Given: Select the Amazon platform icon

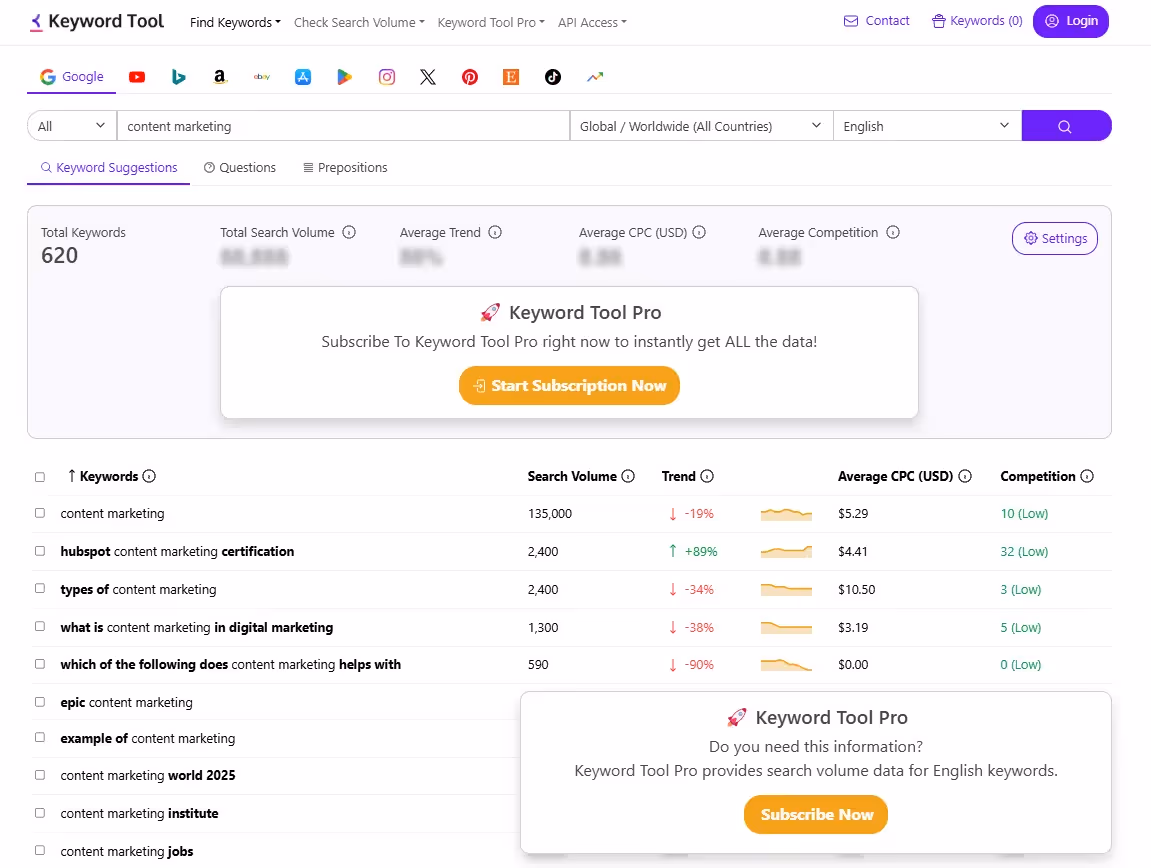Looking at the screenshot, I should pos(219,77).
